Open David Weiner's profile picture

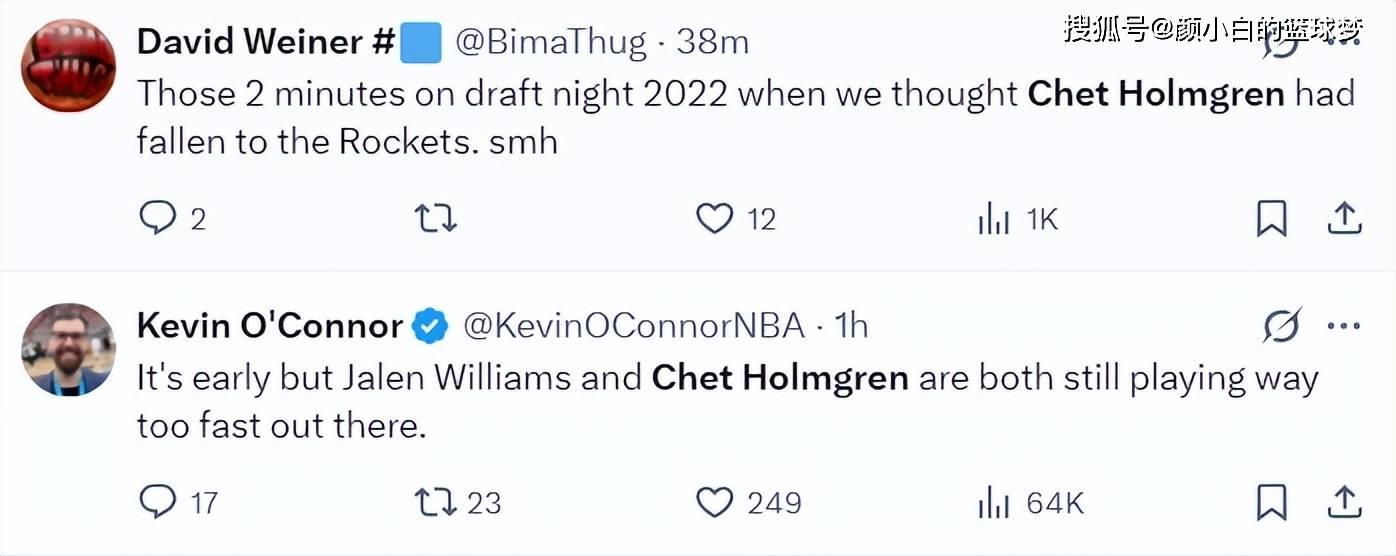pyautogui.click(x=69, y=66)
